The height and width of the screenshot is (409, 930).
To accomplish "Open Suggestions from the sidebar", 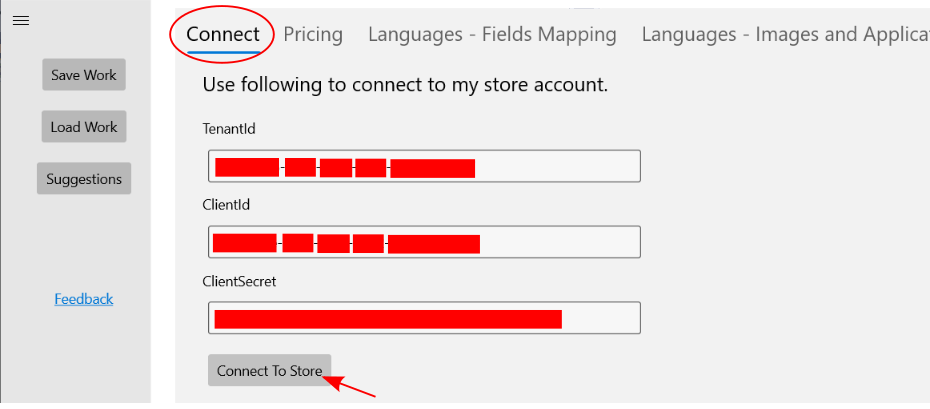I will [x=84, y=179].
